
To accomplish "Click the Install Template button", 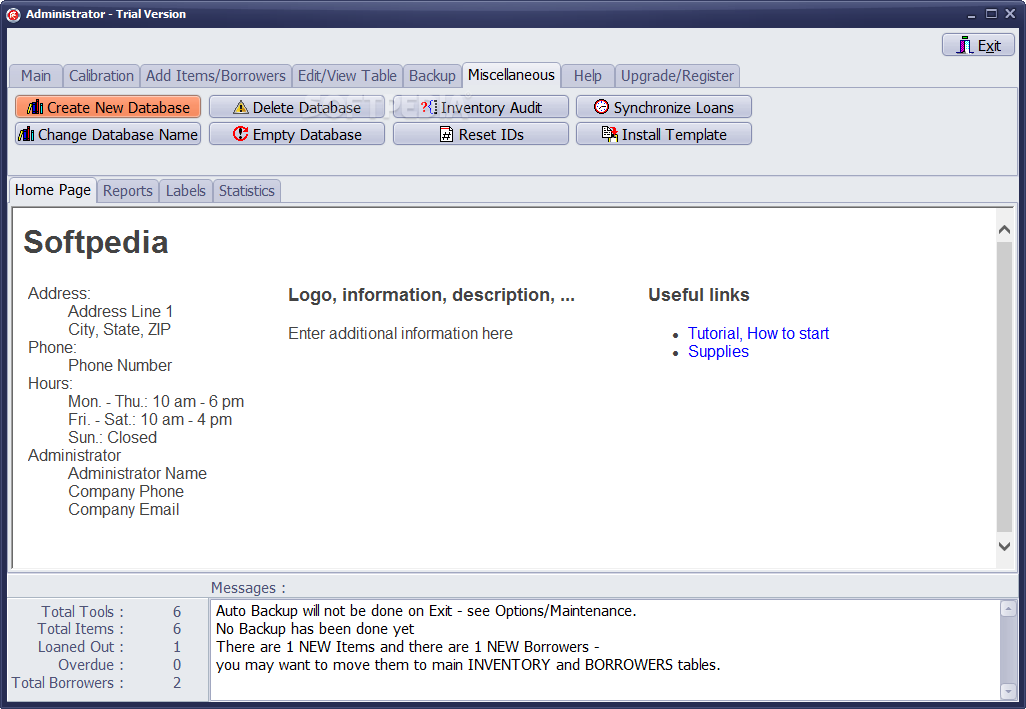I will point(663,134).
